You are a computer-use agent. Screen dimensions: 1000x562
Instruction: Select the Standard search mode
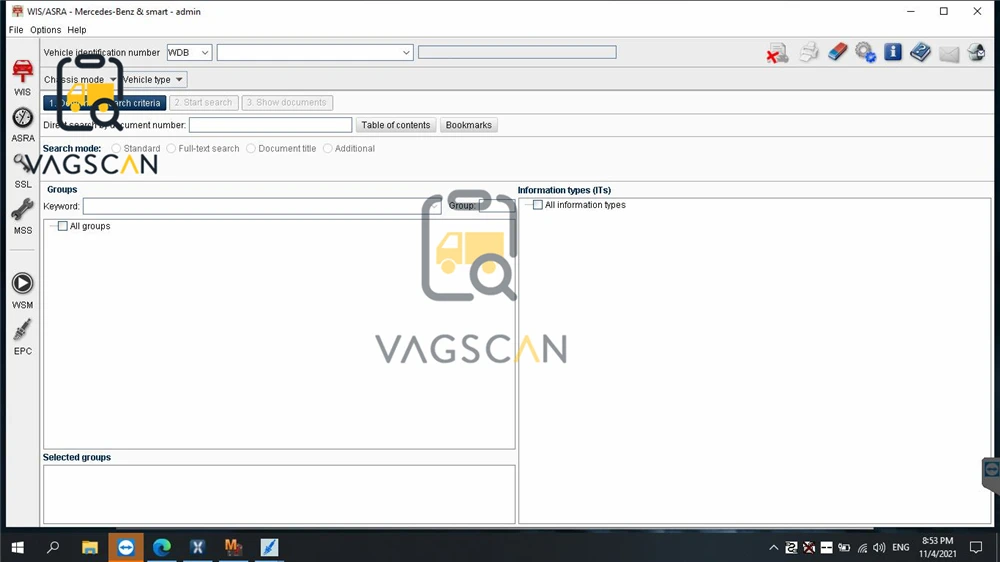pyautogui.click(x=116, y=149)
